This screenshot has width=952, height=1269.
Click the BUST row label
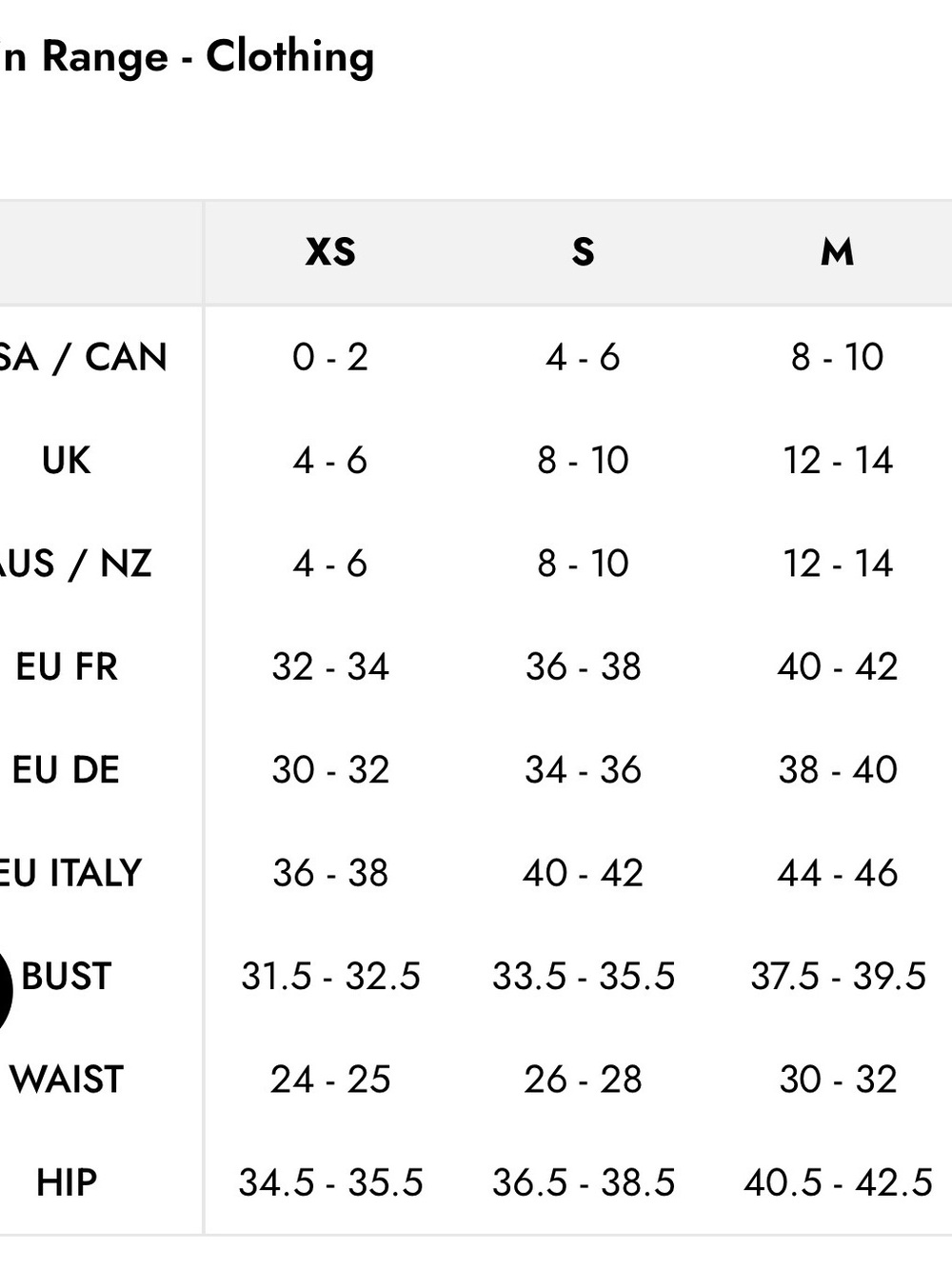click(x=66, y=977)
